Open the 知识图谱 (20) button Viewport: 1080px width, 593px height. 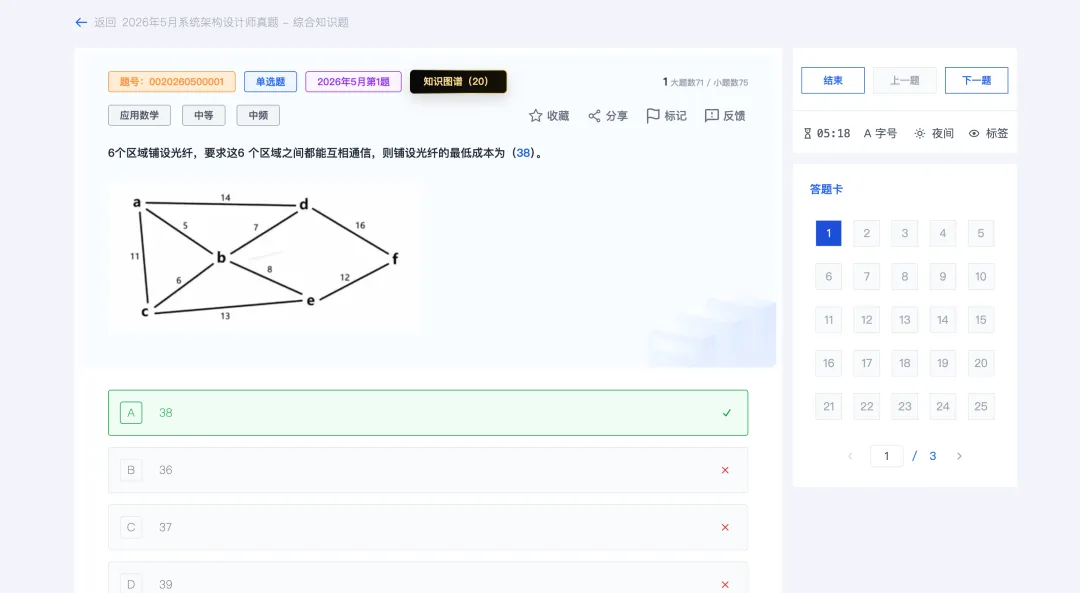click(458, 81)
